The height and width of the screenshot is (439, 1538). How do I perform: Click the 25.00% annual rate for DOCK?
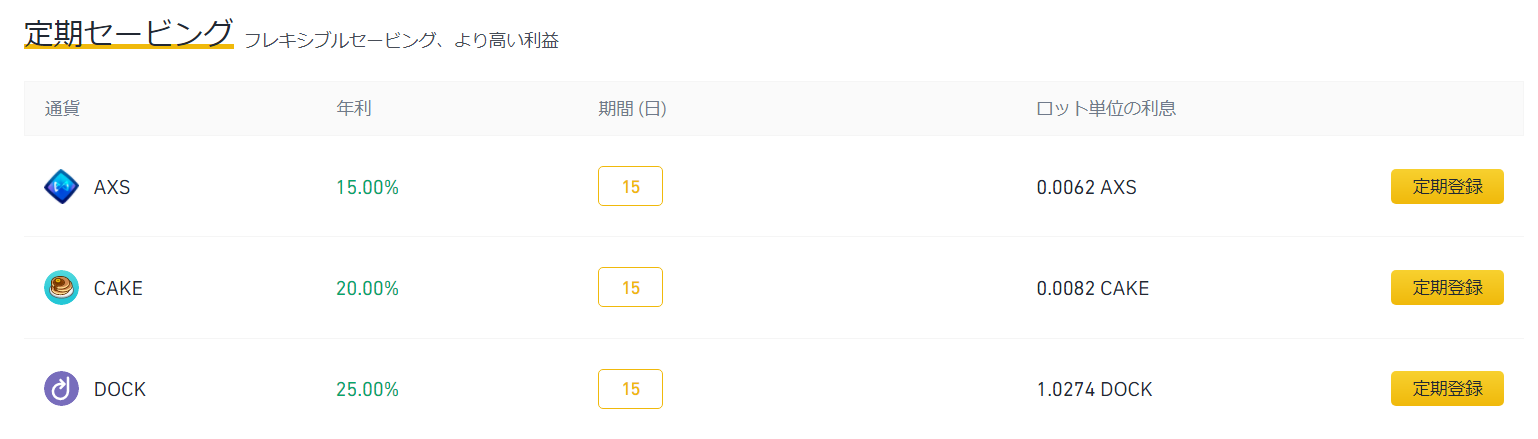[x=367, y=389]
